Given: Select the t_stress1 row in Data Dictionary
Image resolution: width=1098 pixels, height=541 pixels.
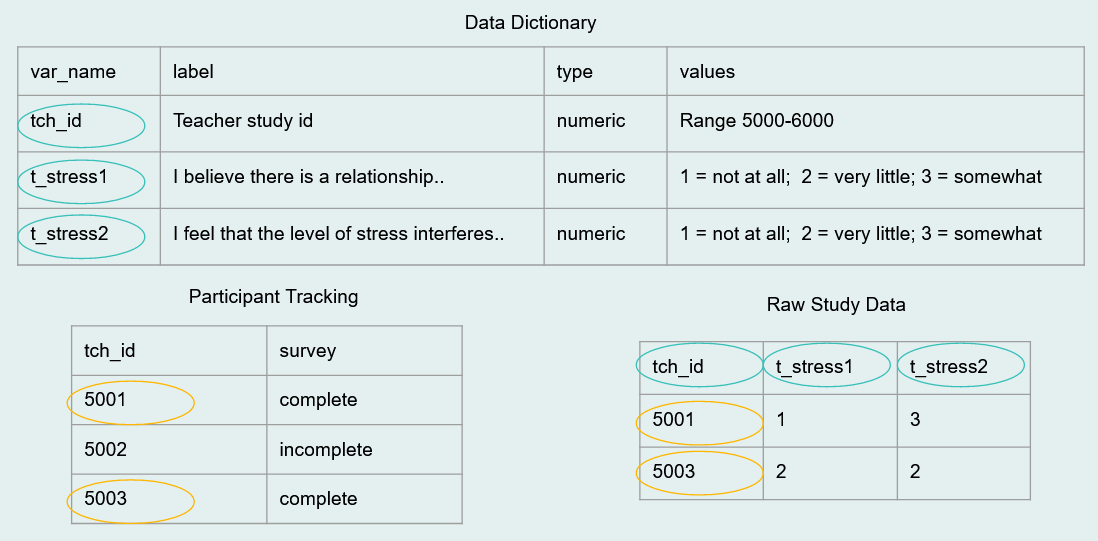Looking at the screenshot, I should click(x=550, y=180).
